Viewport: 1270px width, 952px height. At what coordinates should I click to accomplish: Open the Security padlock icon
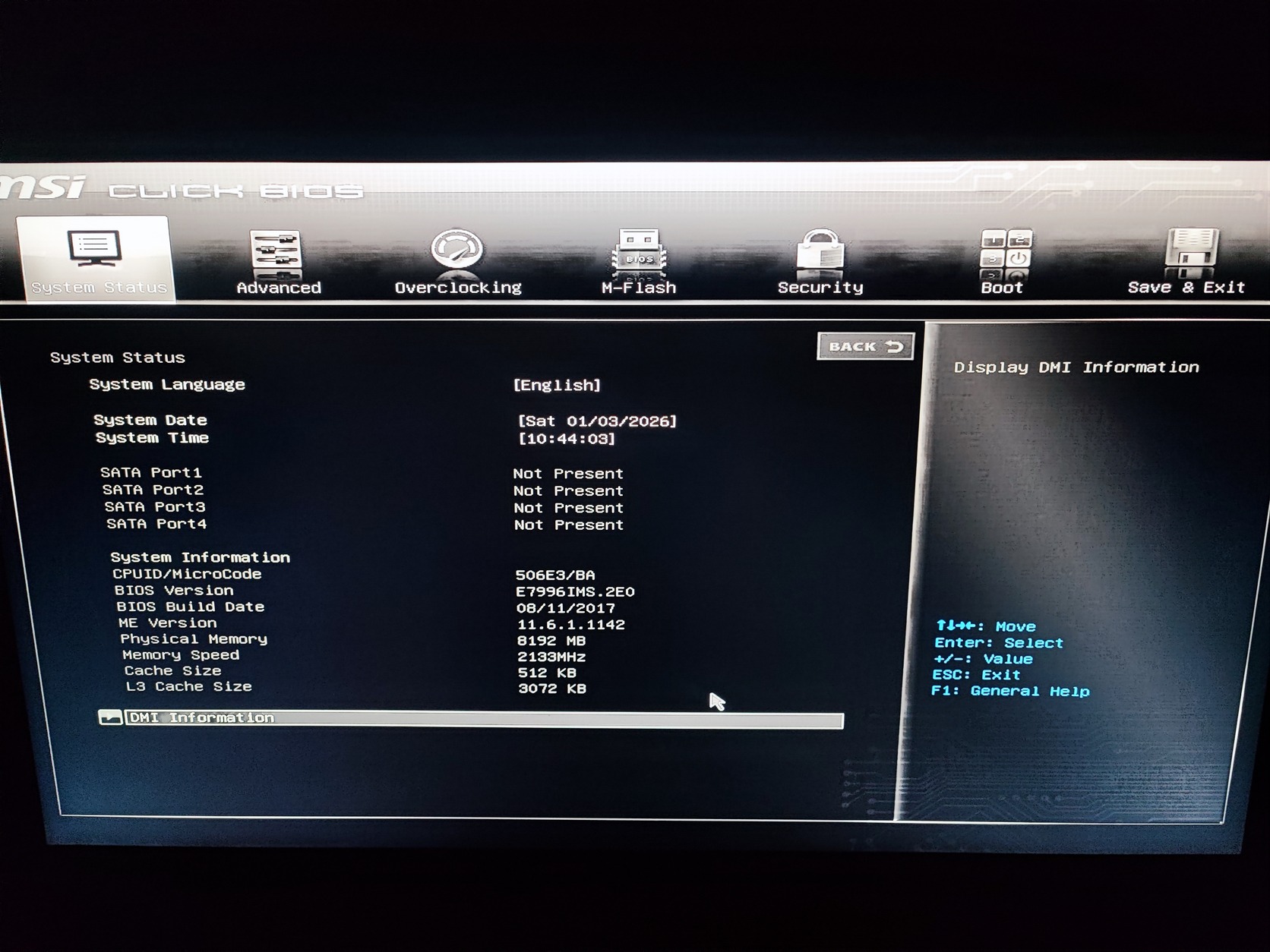click(x=820, y=250)
